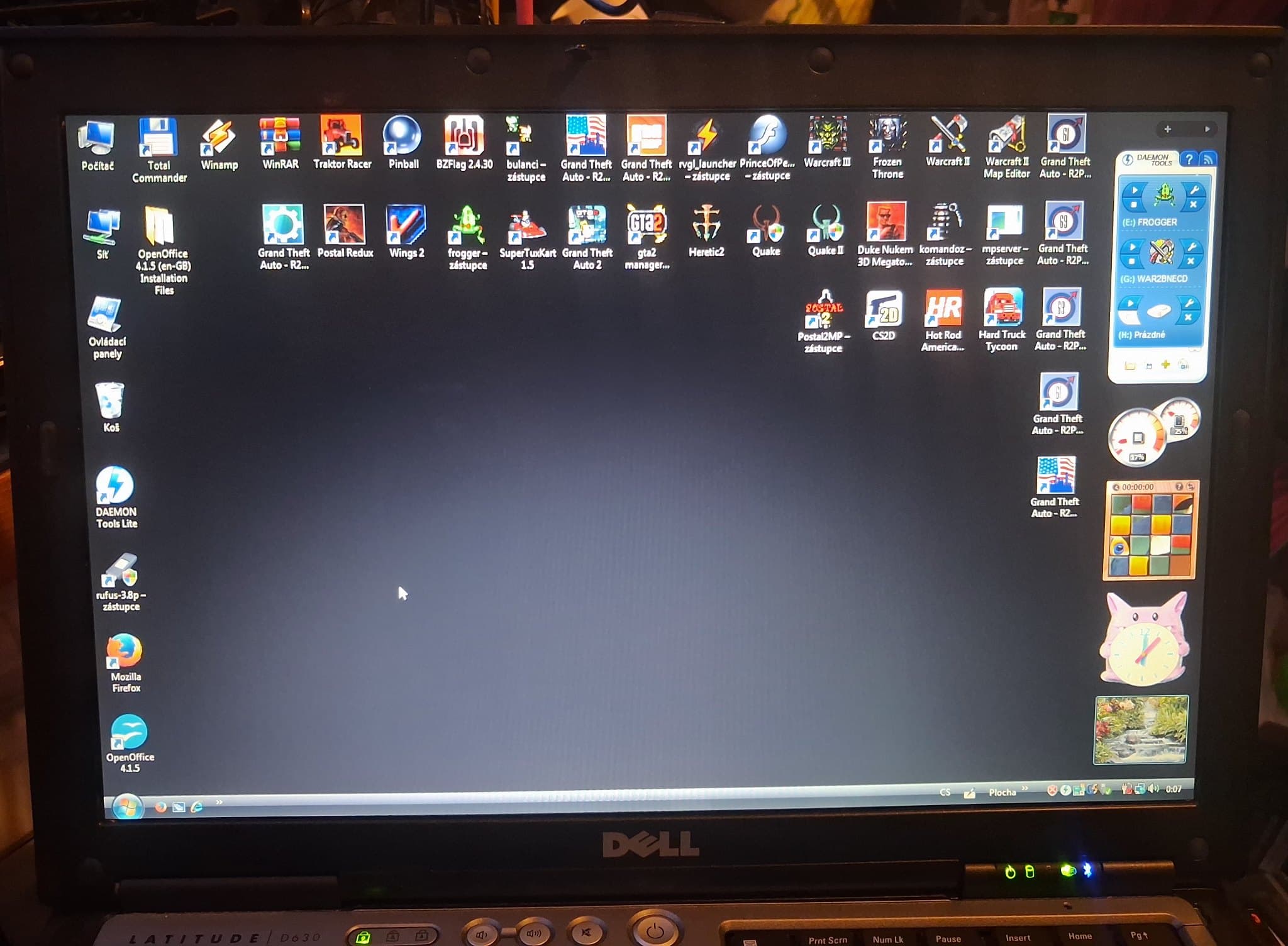Click the CS language indicator

pyautogui.click(x=945, y=792)
